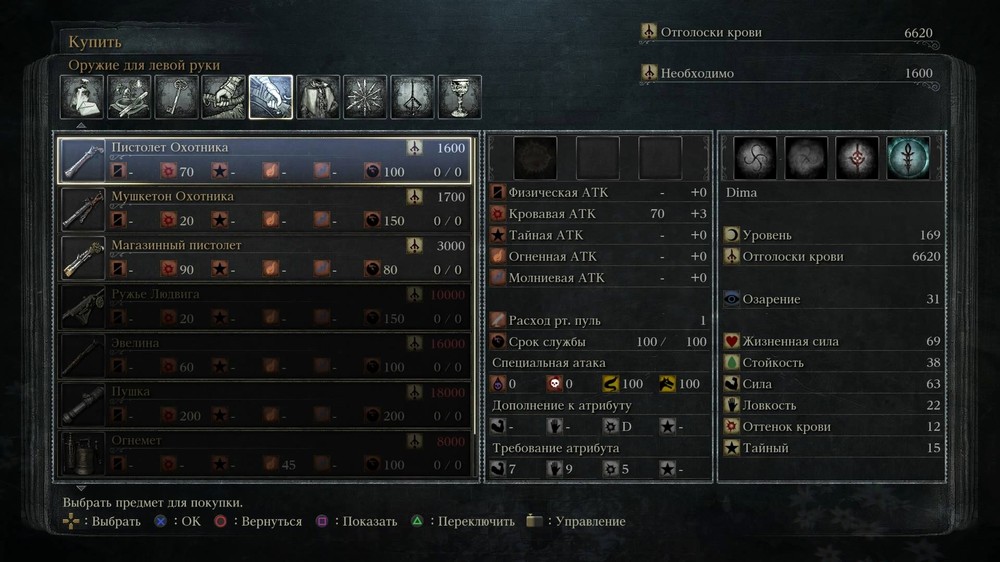Select the starburst gem category icon
The image size is (1000, 562).
coord(365,97)
